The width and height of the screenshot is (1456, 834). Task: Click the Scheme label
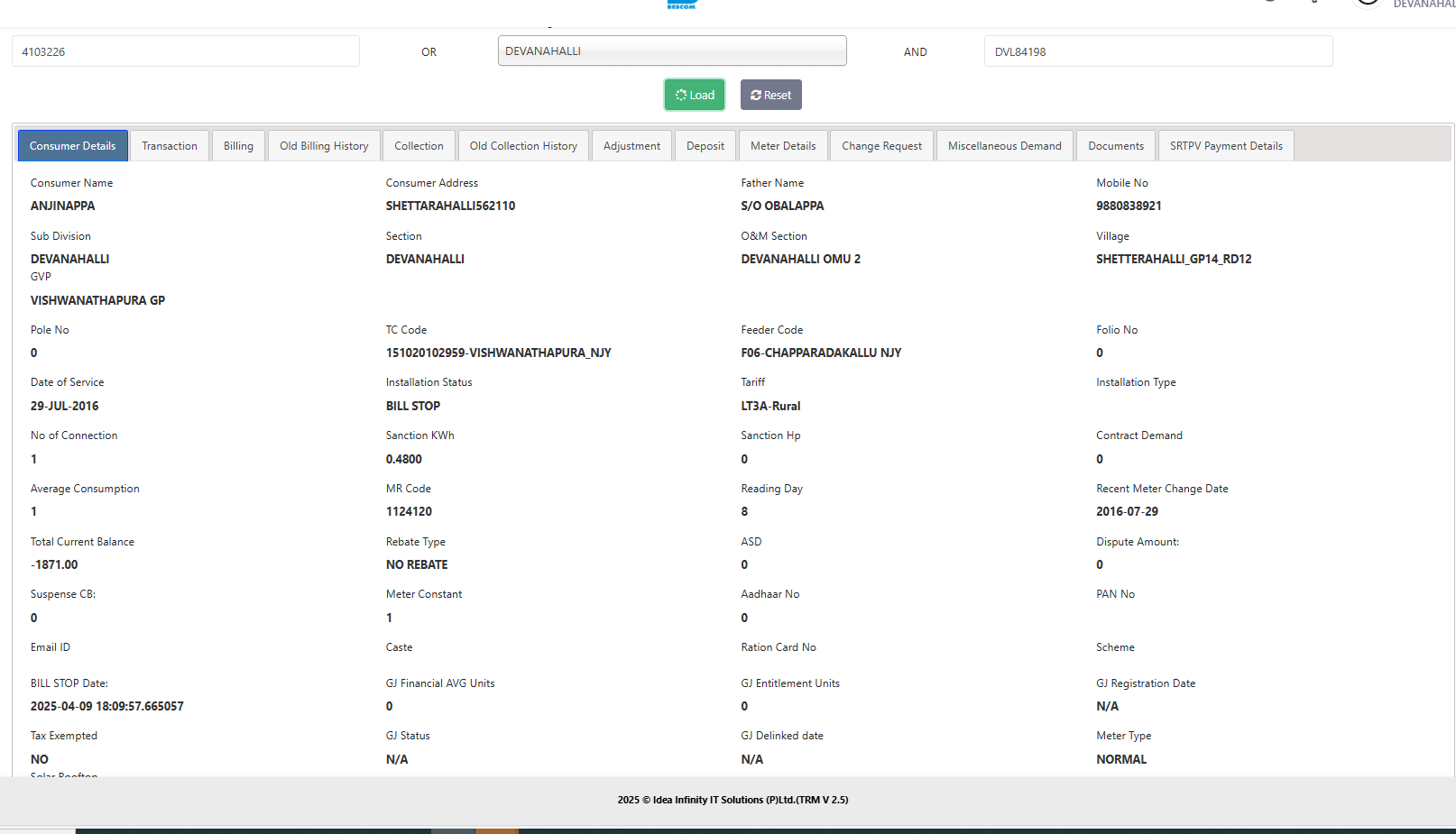[1116, 647]
